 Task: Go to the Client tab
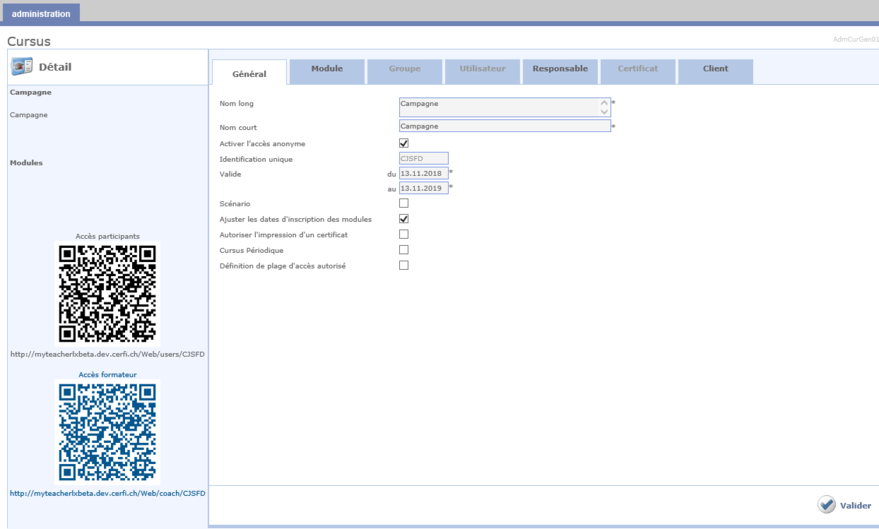(x=715, y=70)
